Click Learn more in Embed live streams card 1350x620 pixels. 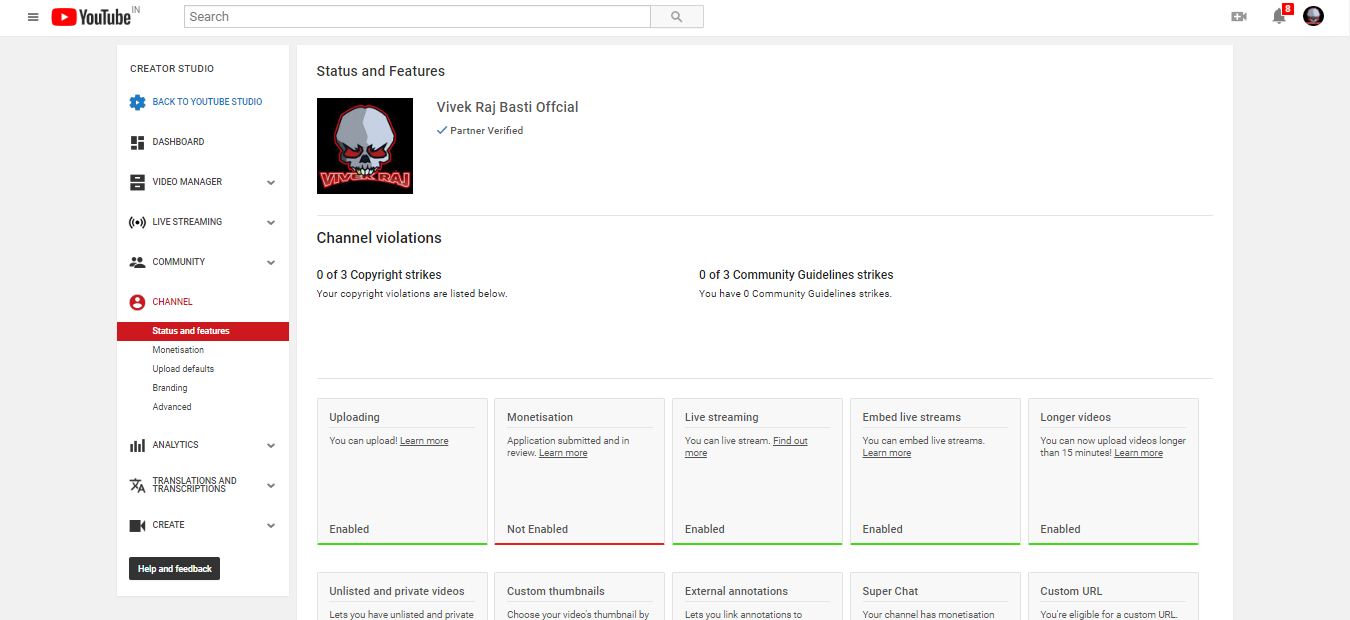[x=887, y=453]
